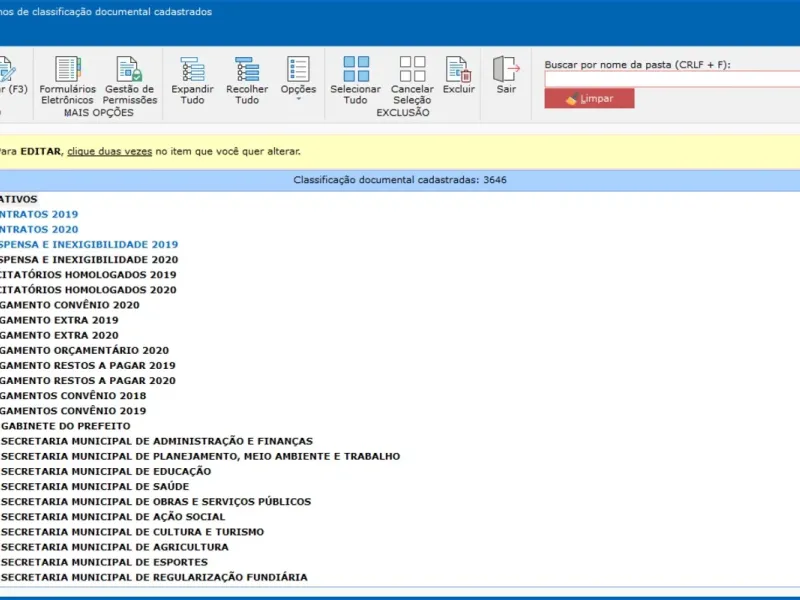Select Secretaria Municipal de Esportes
Viewport: 800px width, 600px height.
104,562
